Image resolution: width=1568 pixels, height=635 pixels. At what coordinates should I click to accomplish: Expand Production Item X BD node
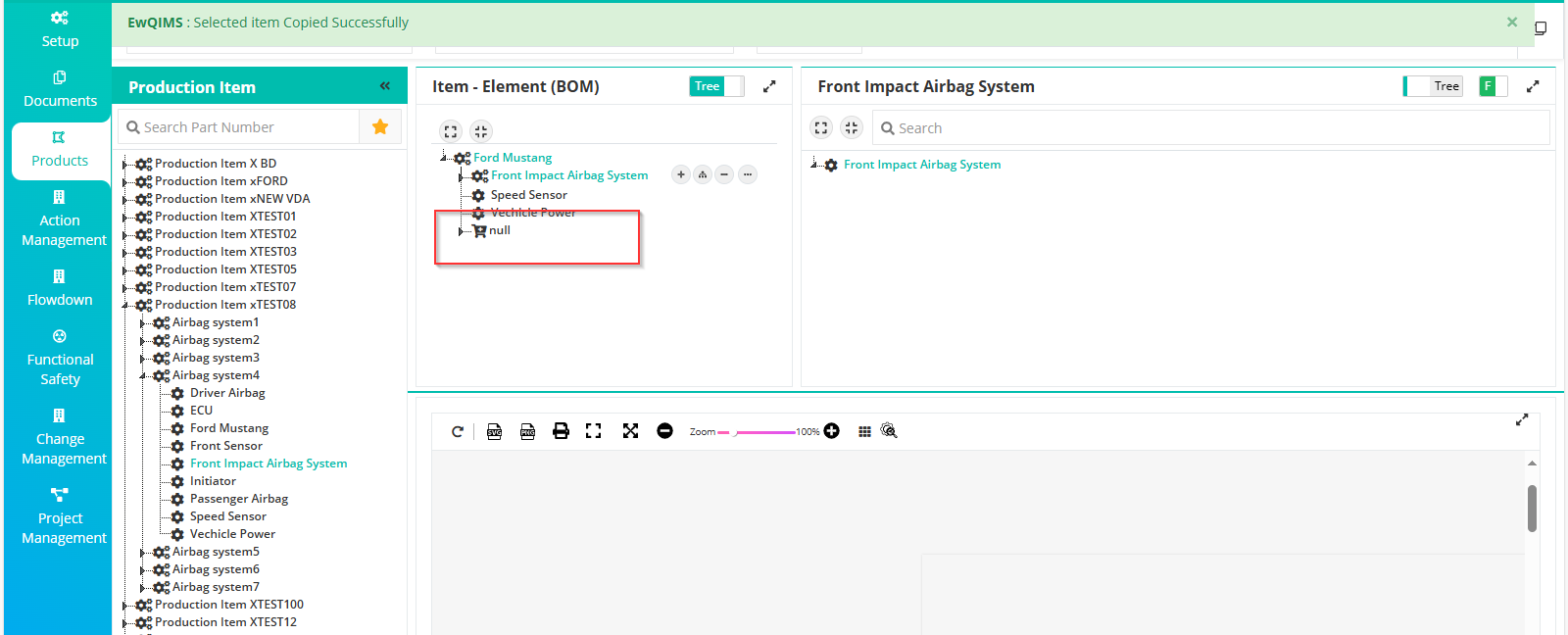click(125, 165)
